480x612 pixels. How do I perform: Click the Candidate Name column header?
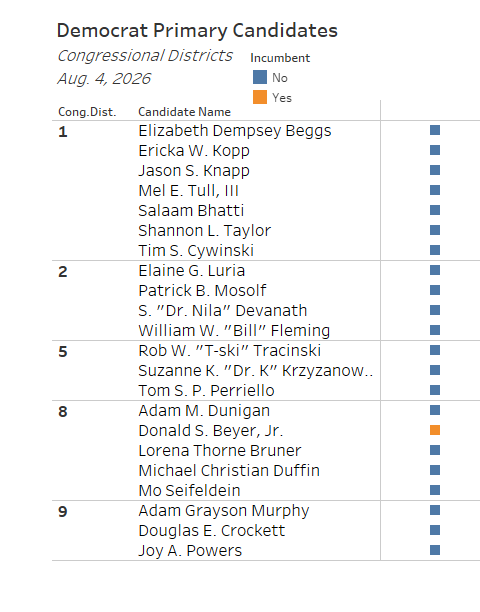[184, 112]
